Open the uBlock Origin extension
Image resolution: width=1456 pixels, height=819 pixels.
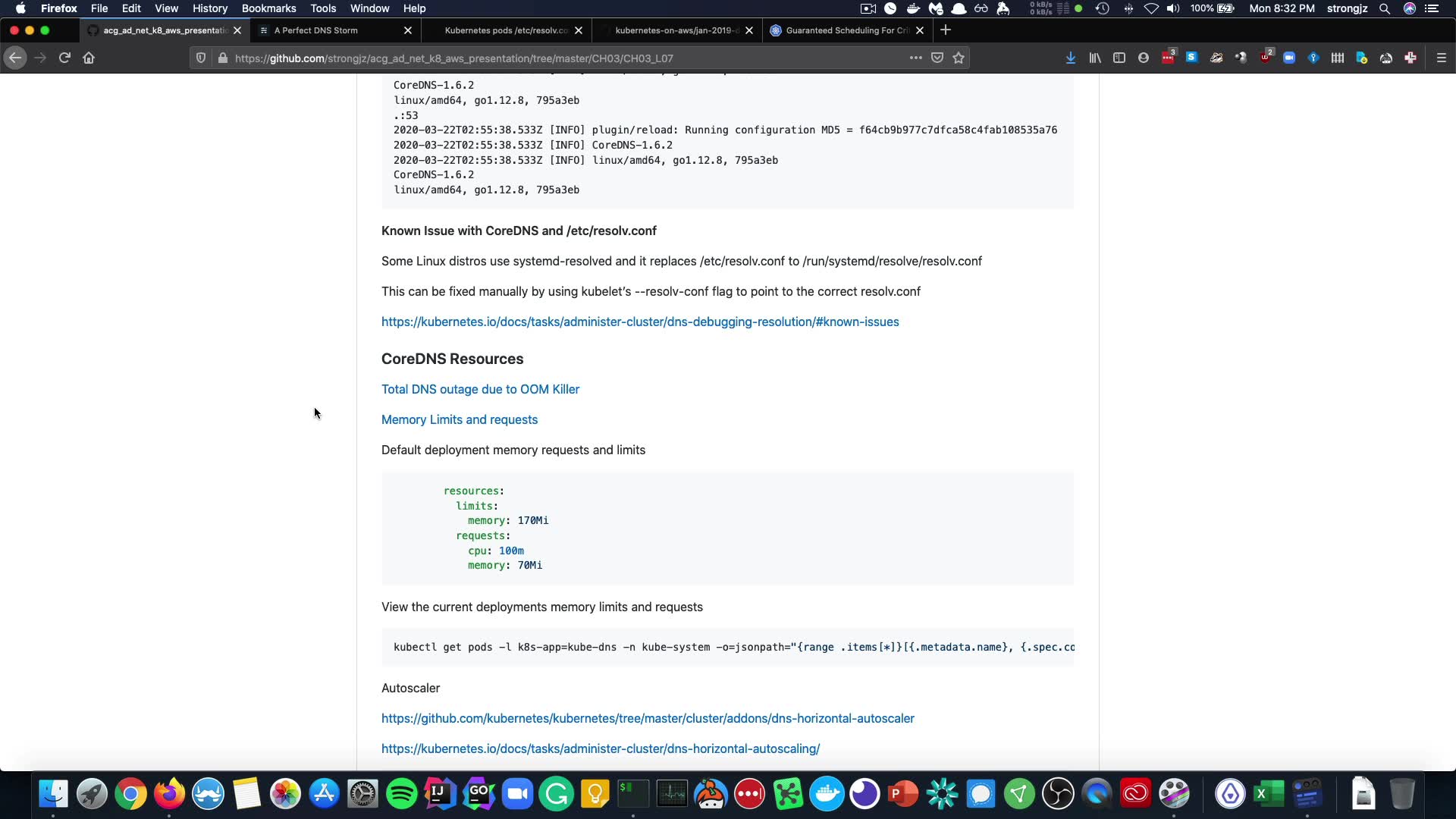pyautogui.click(x=1265, y=58)
